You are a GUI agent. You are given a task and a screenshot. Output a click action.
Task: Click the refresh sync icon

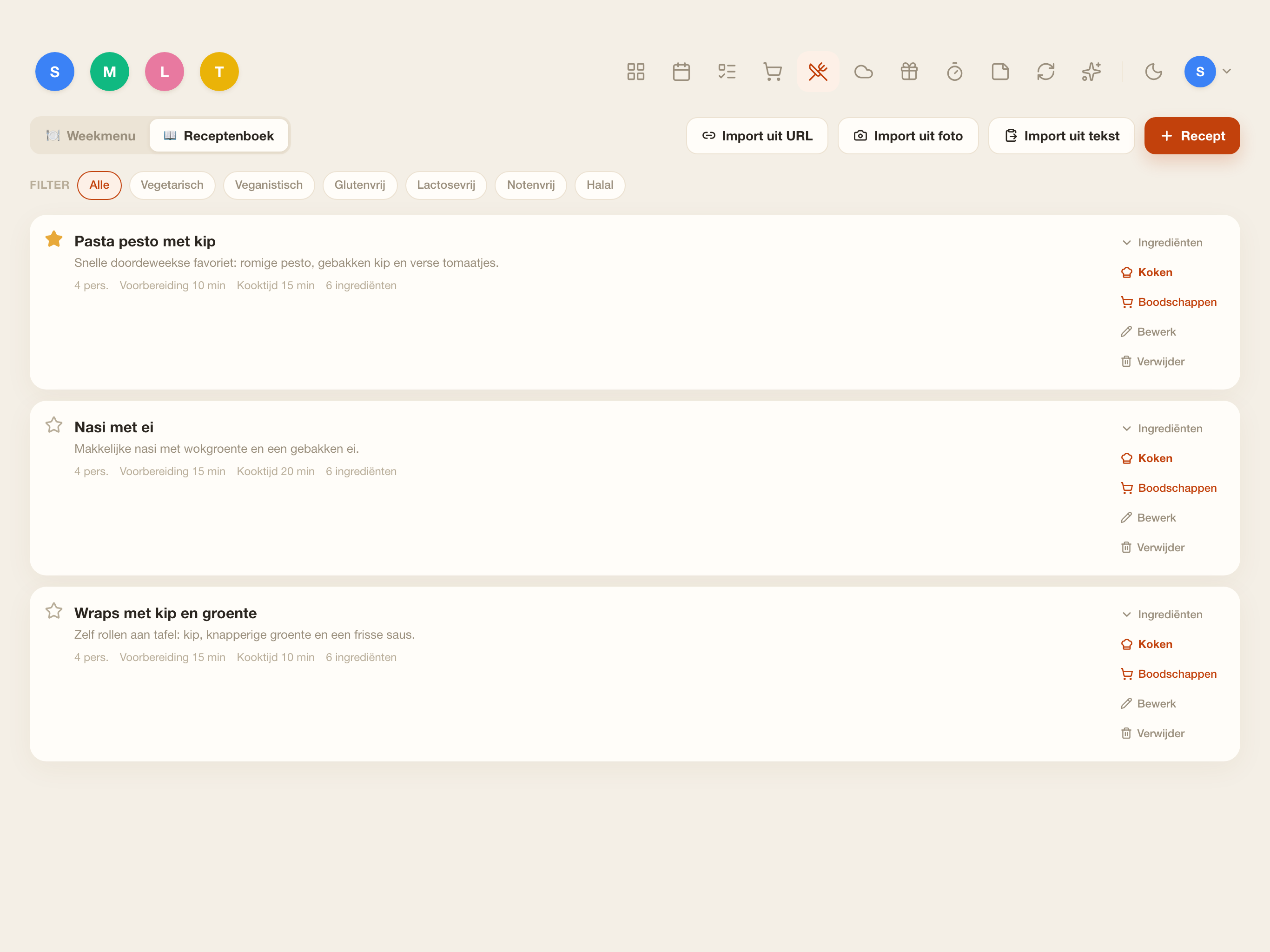pyautogui.click(x=1045, y=72)
